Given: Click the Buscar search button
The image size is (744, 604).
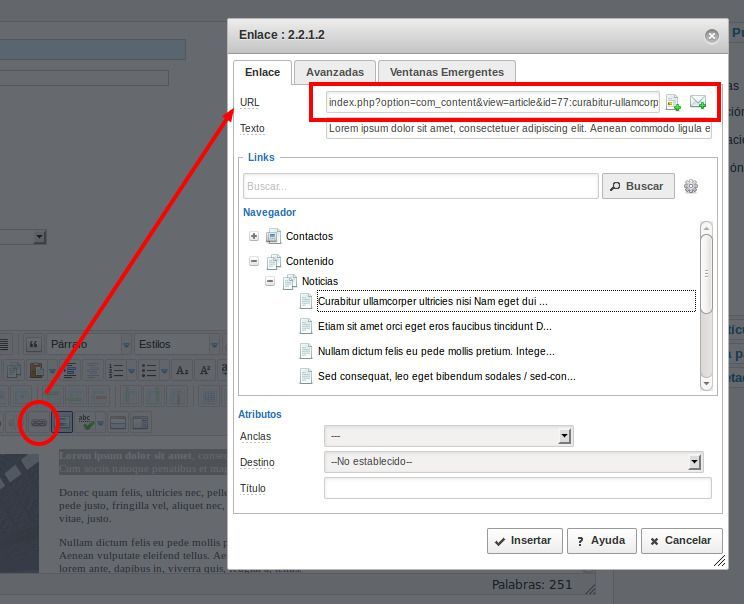Looking at the screenshot, I should (638, 186).
